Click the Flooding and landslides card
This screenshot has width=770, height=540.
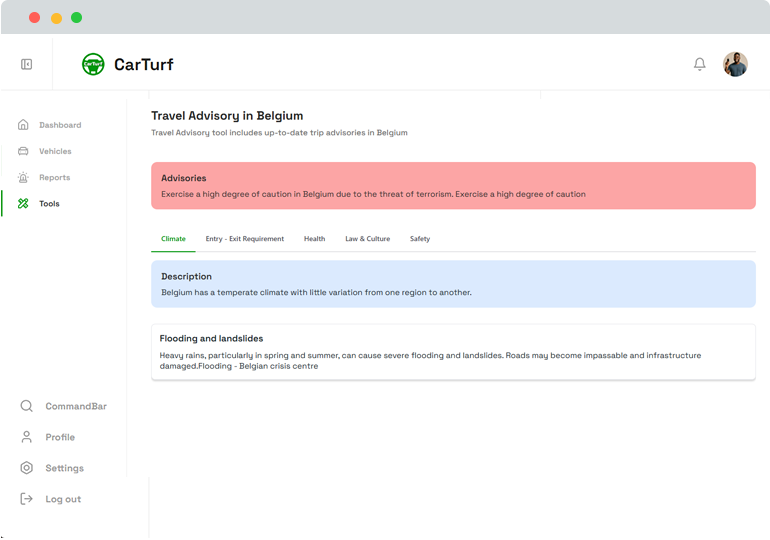[x=453, y=352]
